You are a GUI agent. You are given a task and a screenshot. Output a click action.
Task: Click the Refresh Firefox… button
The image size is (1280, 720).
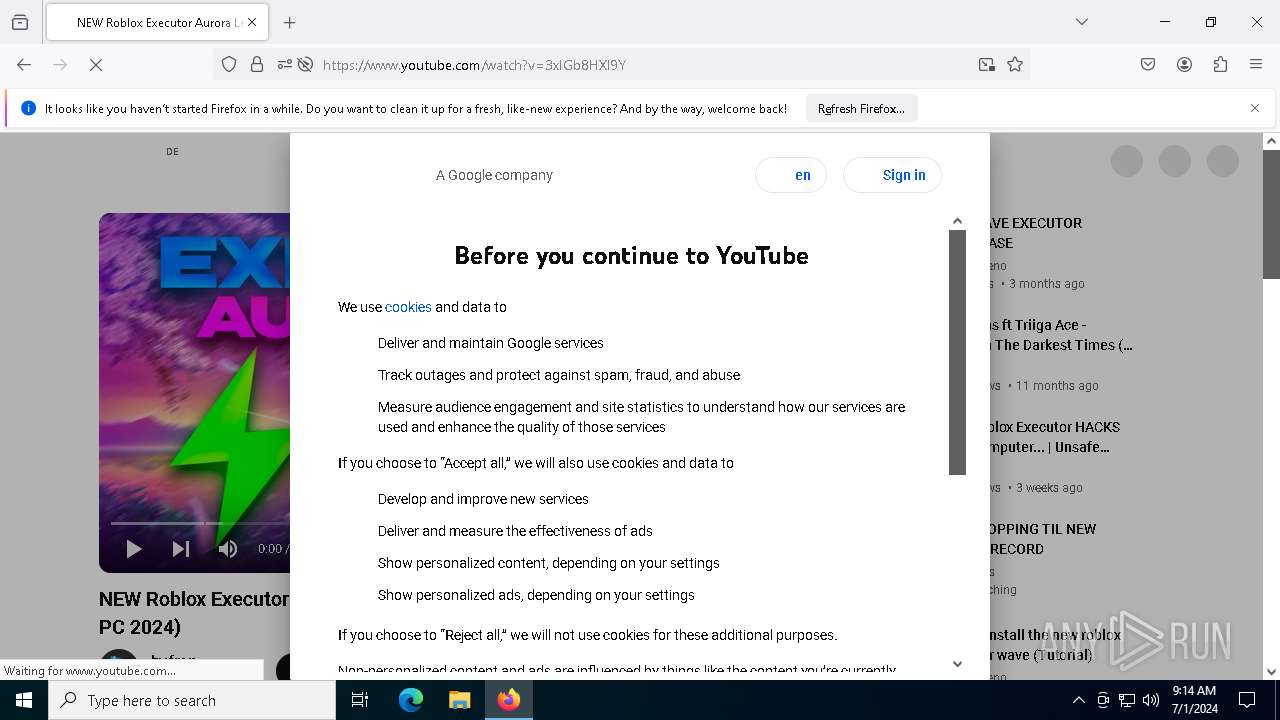pos(861,109)
